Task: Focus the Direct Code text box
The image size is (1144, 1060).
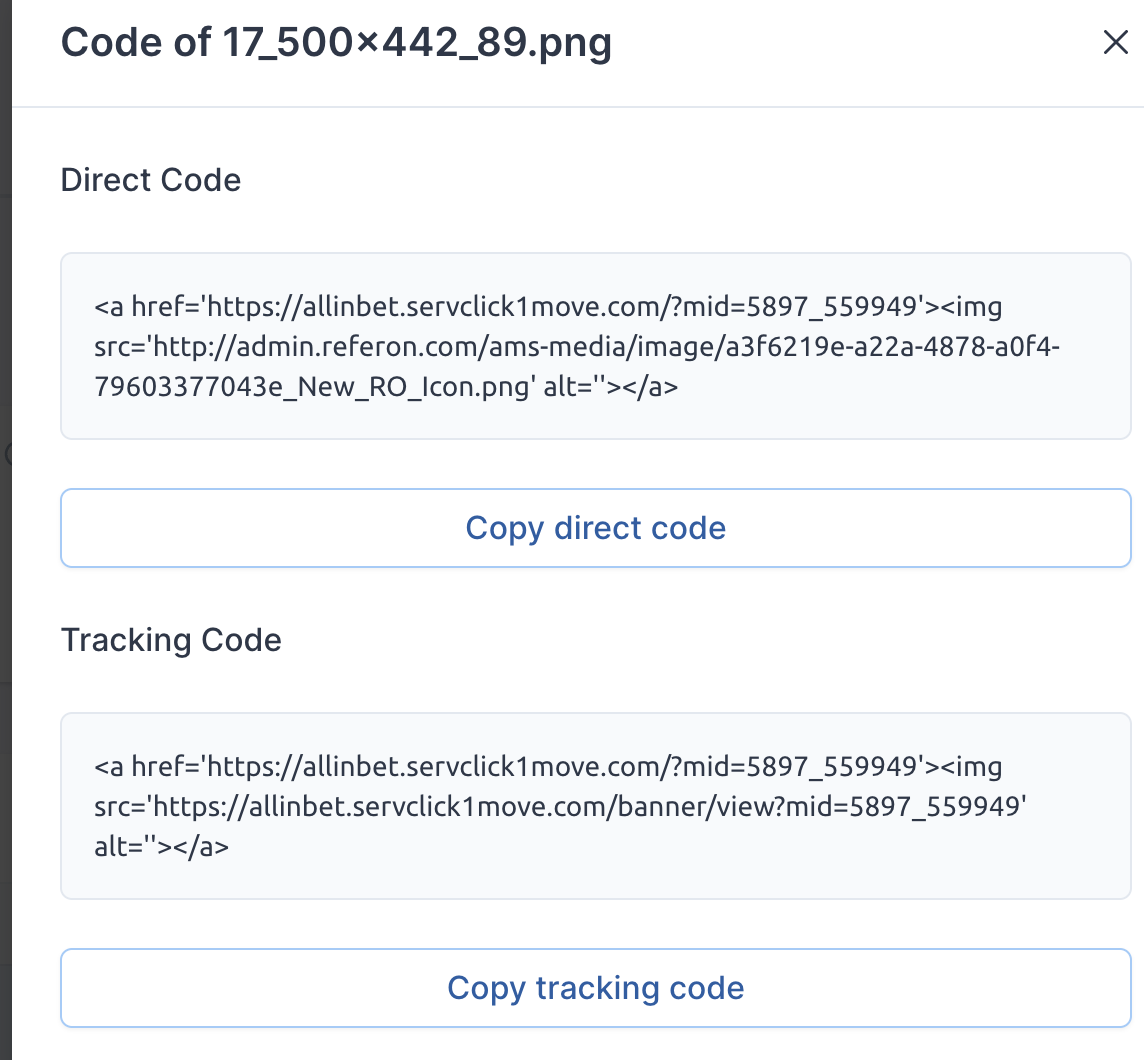Action: click(x=595, y=346)
